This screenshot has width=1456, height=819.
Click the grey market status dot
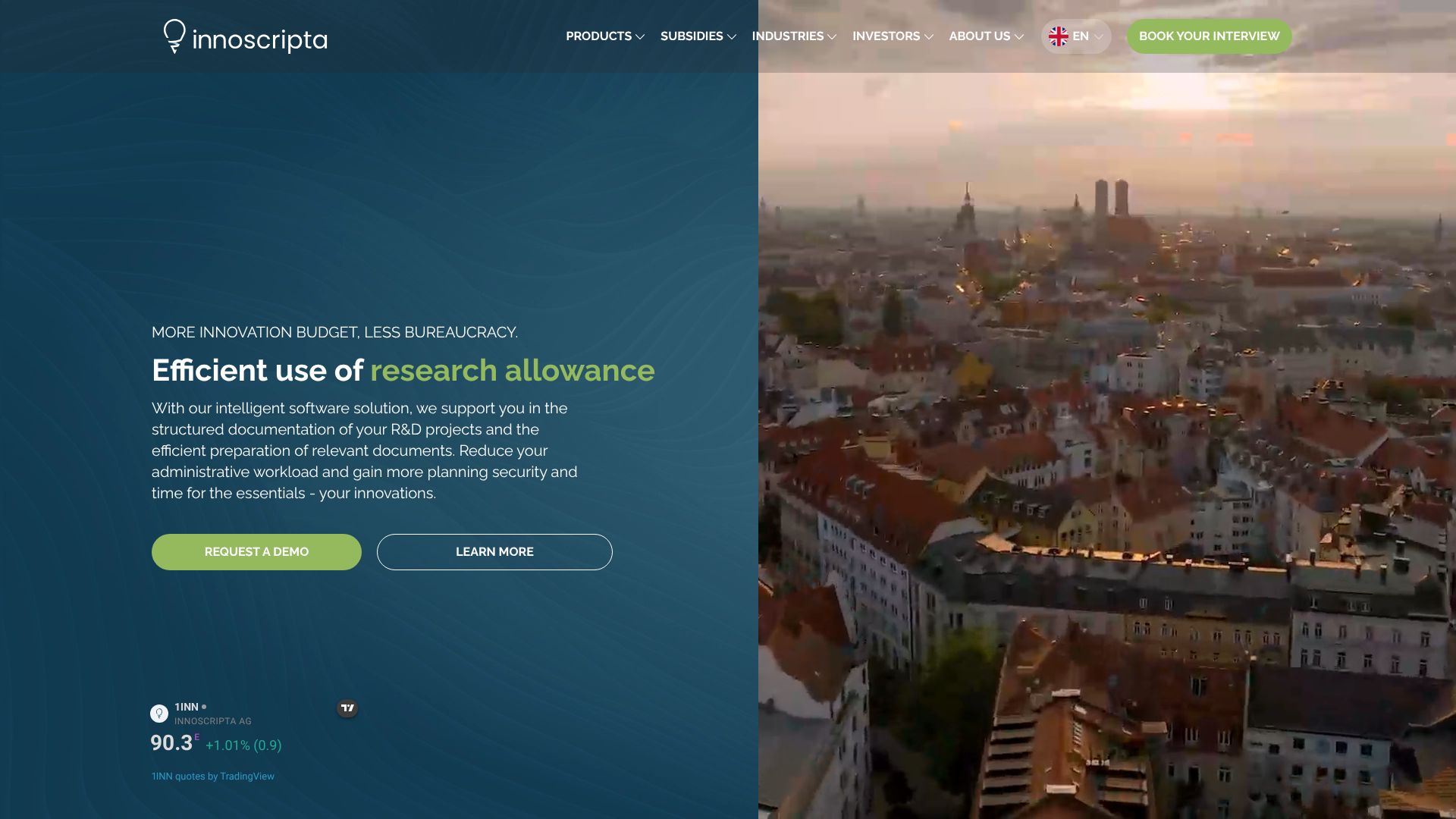click(204, 707)
